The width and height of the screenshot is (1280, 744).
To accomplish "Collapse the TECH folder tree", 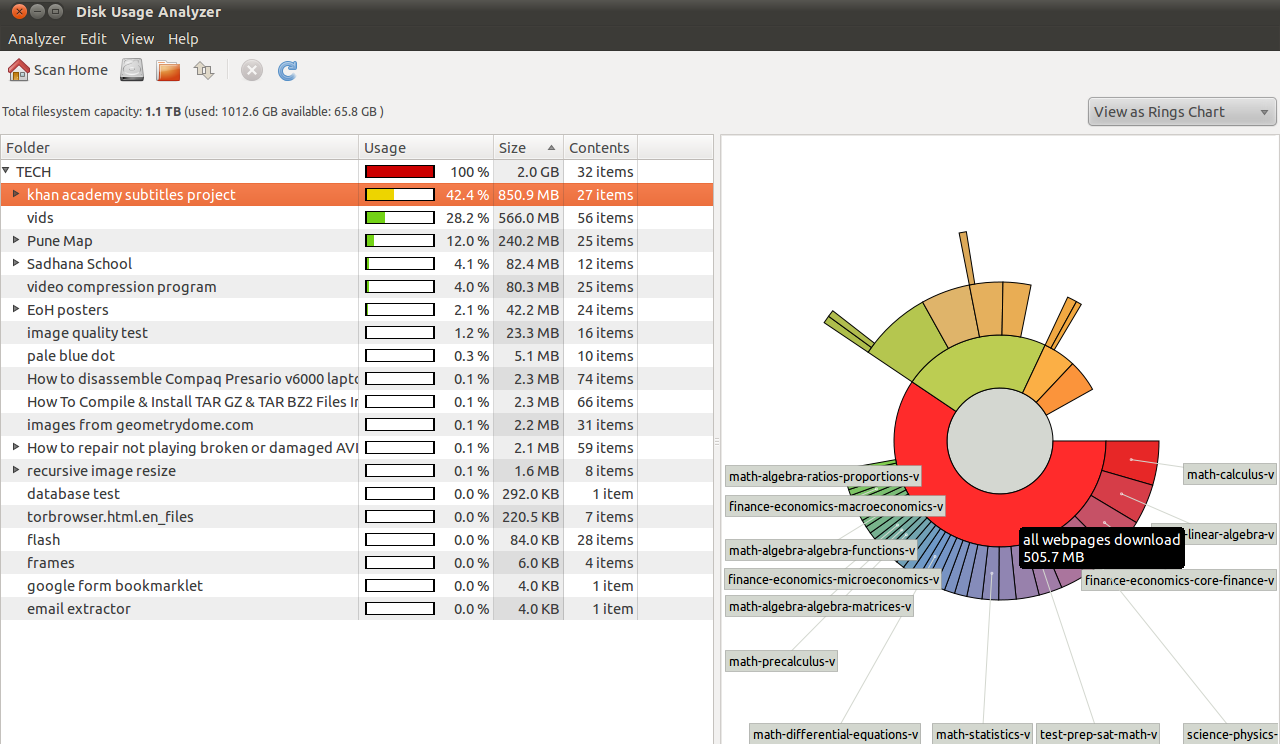I will [6, 171].
